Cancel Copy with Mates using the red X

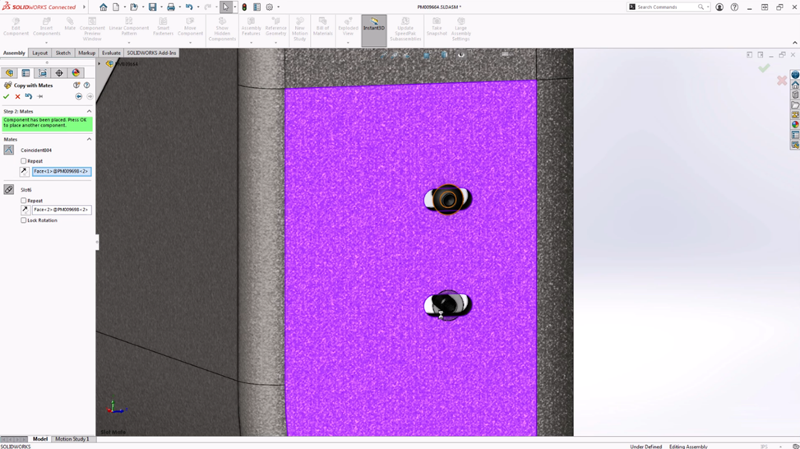click(x=17, y=97)
